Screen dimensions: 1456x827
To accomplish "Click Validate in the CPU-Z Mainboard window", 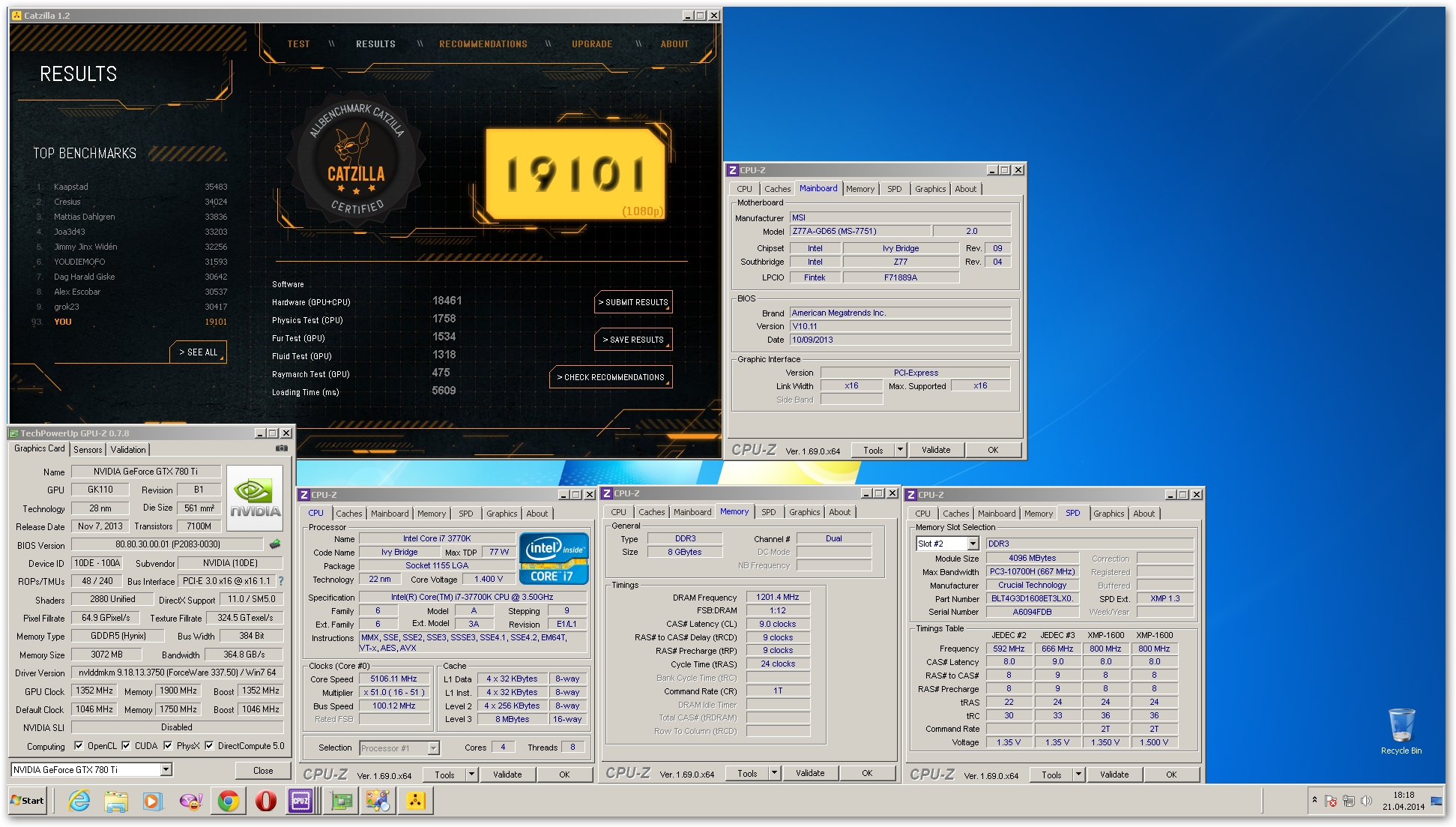I will coord(936,450).
